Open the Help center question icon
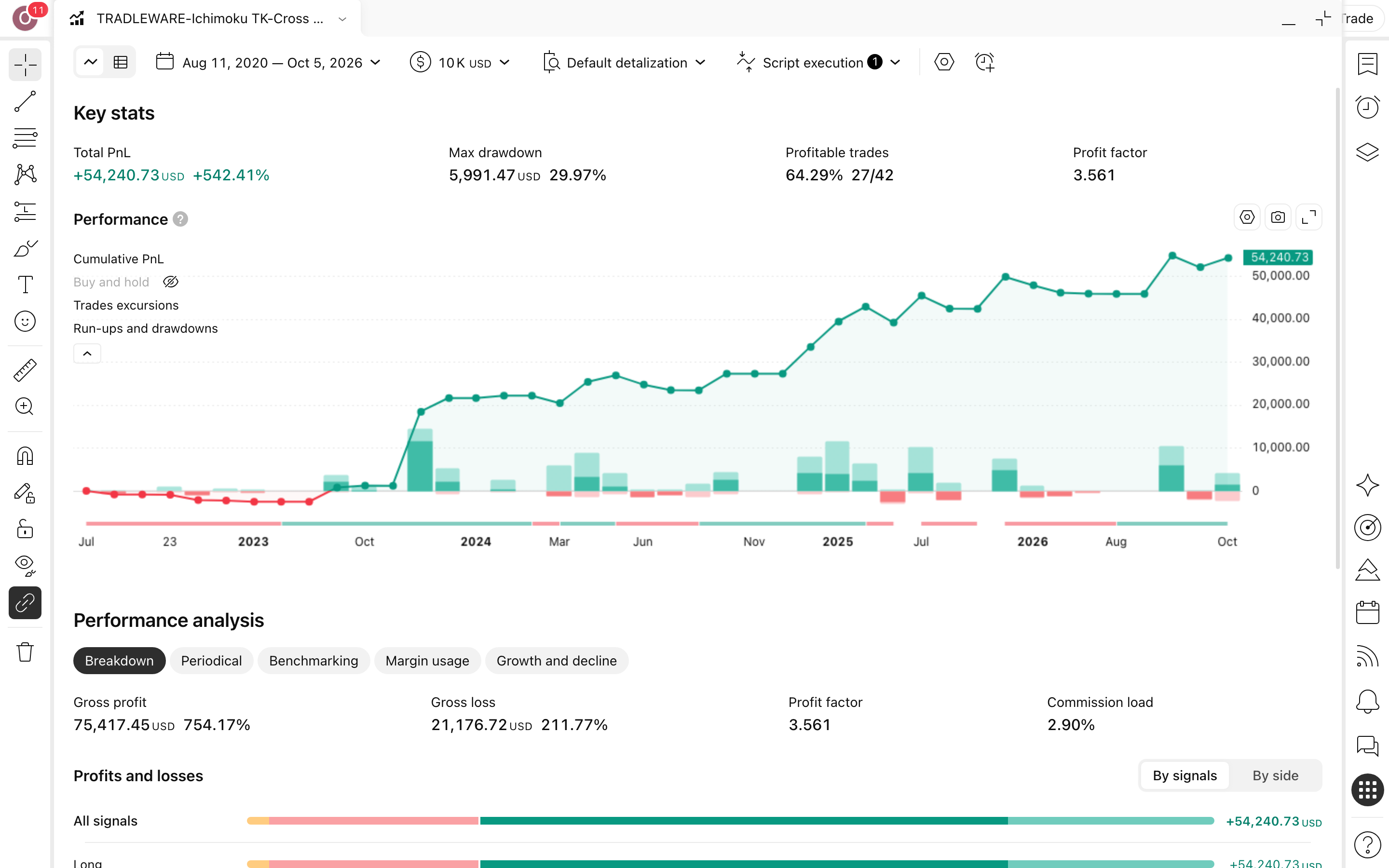 1367,844
